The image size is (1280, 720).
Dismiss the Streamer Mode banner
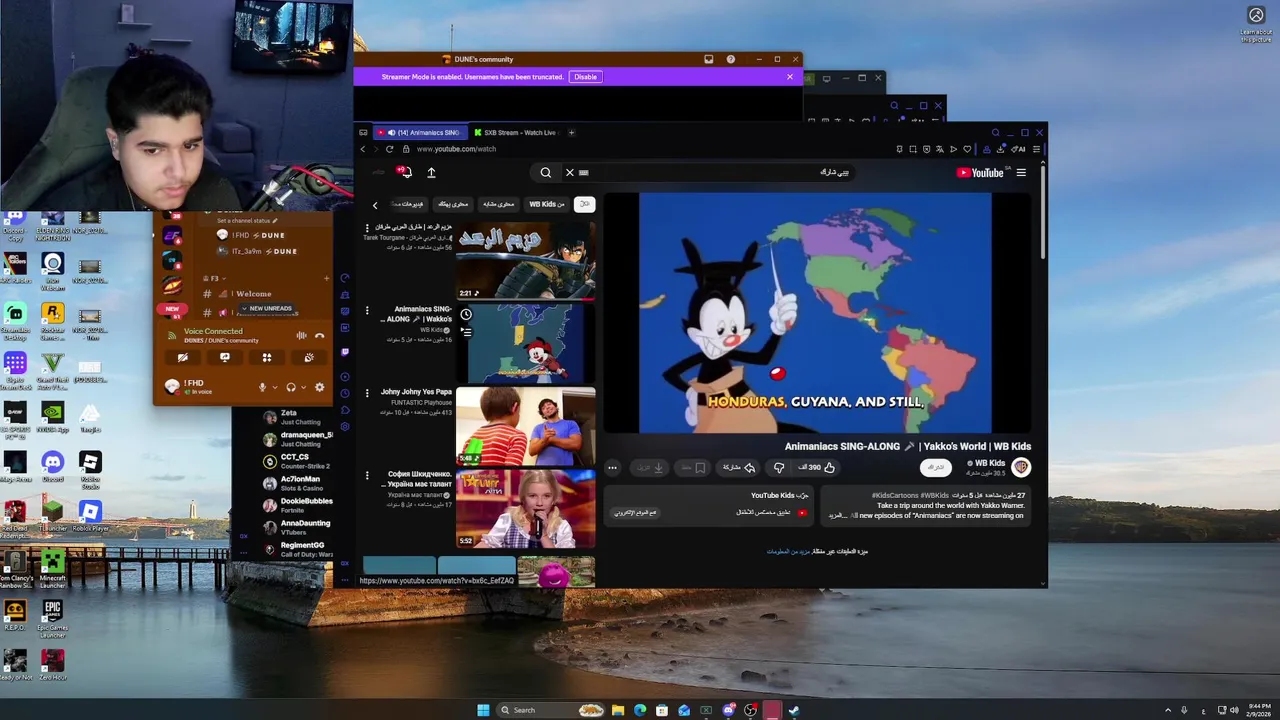tap(790, 77)
